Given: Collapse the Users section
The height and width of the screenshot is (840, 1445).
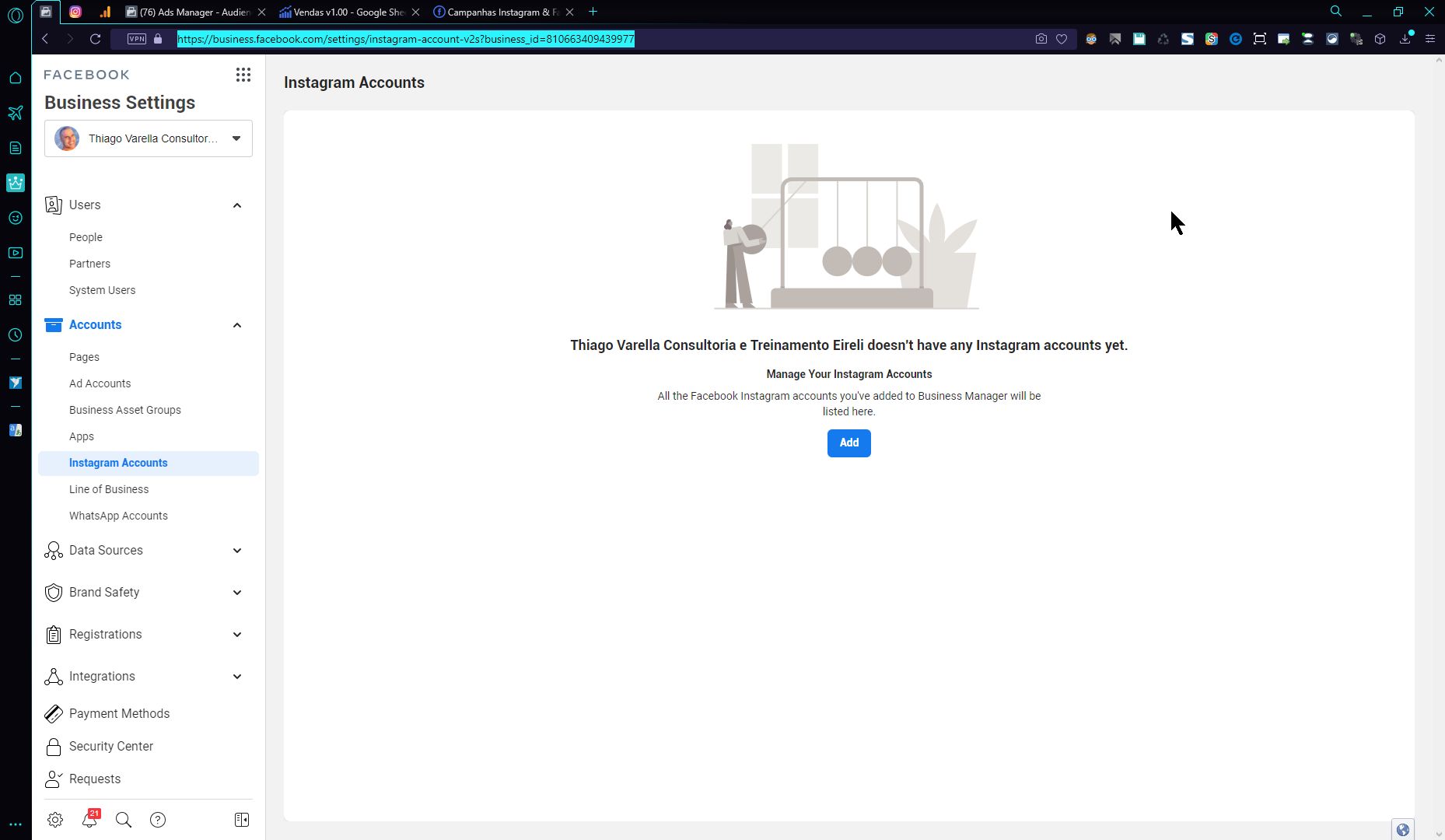Looking at the screenshot, I should (237, 205).
